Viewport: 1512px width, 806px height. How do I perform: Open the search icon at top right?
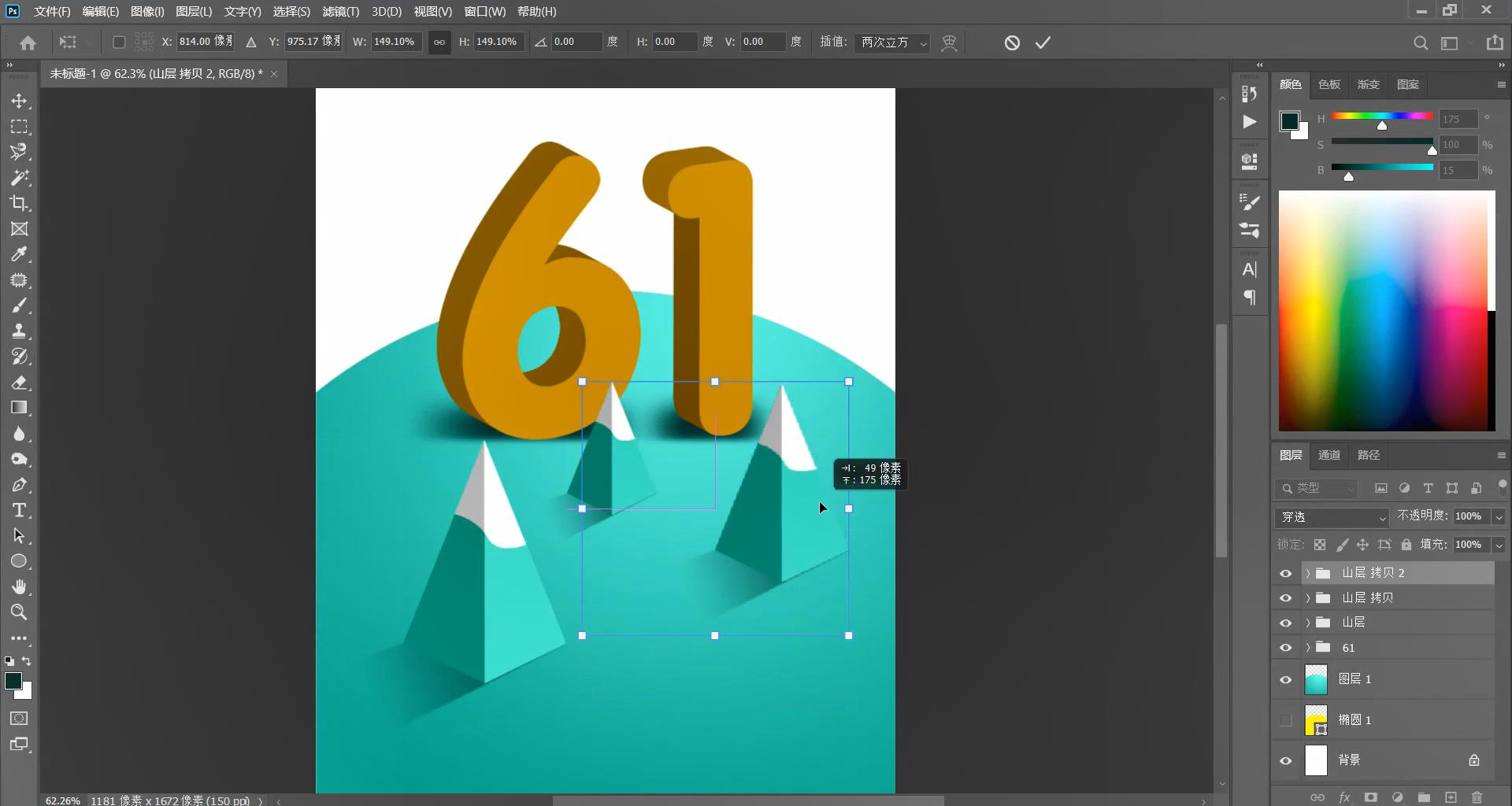(1421, 43)
